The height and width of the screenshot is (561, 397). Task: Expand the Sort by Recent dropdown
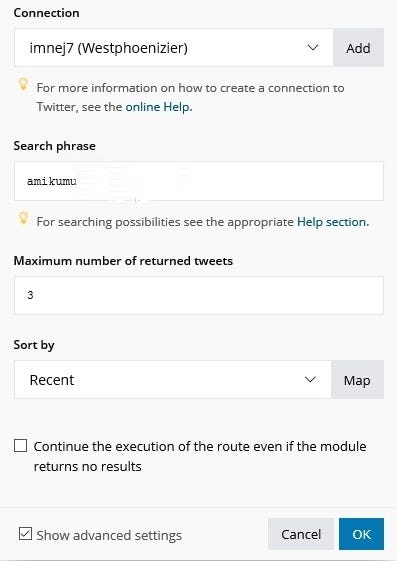click(173, 380)
